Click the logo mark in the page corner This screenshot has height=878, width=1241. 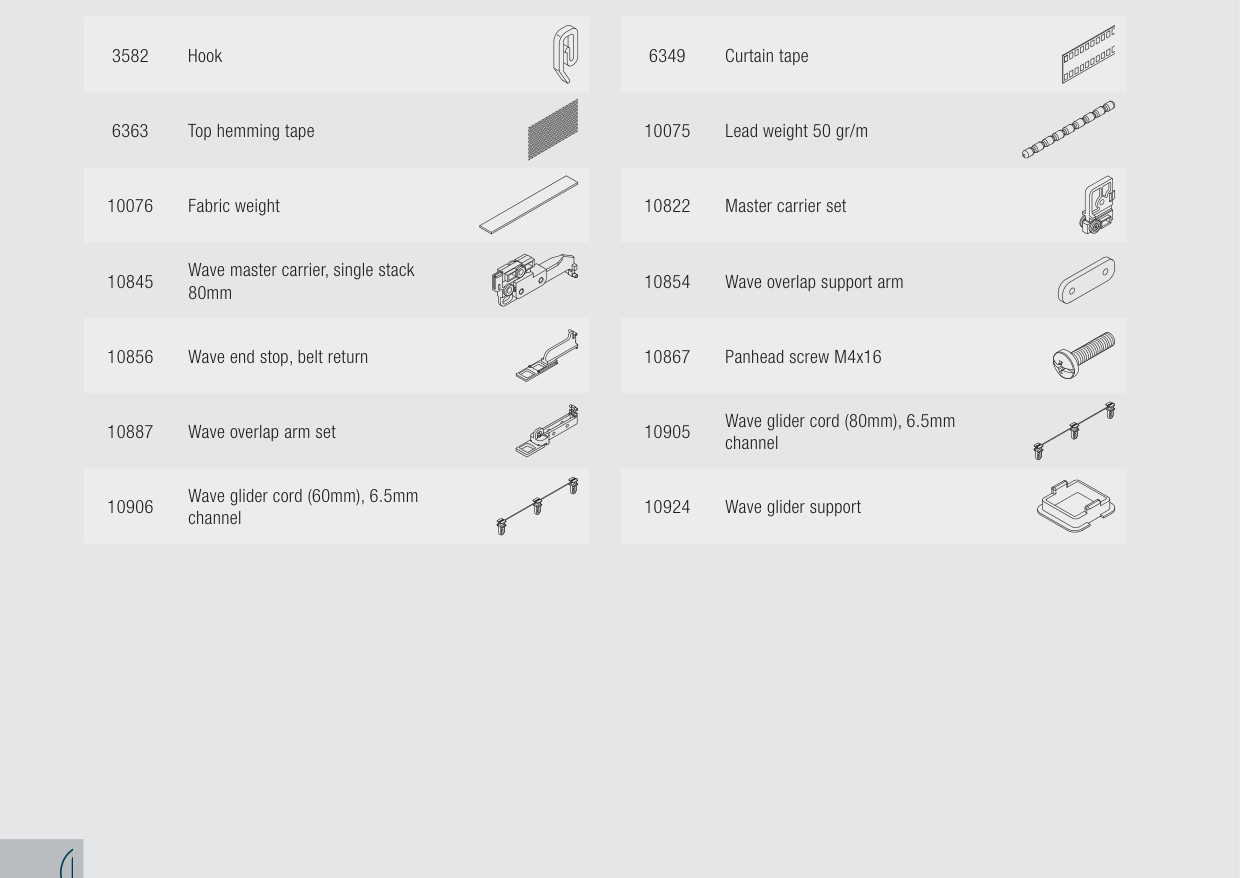pyautogui.click(x=68, y=862)
